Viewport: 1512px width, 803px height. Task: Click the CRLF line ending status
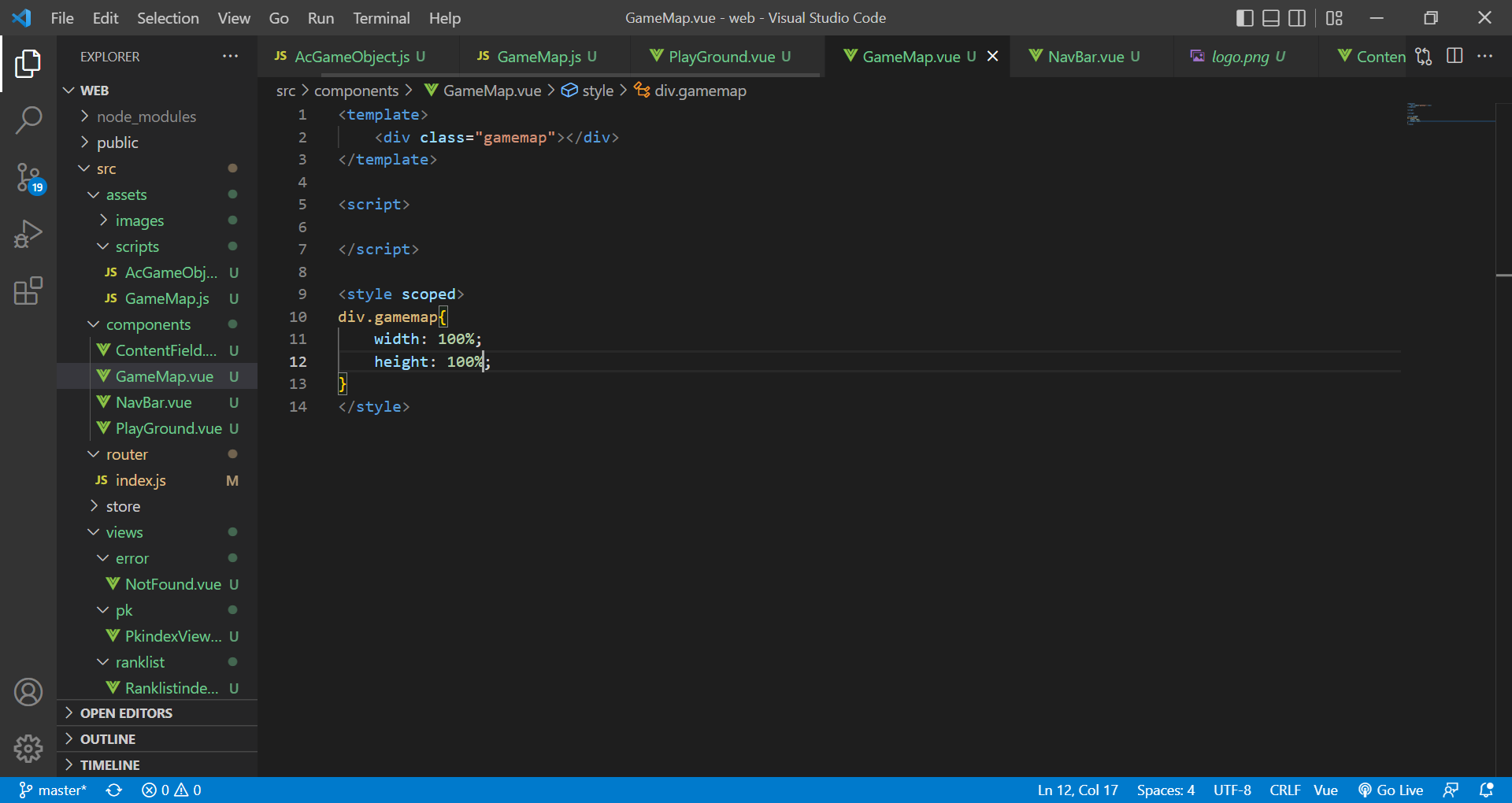pos(1284,790)
